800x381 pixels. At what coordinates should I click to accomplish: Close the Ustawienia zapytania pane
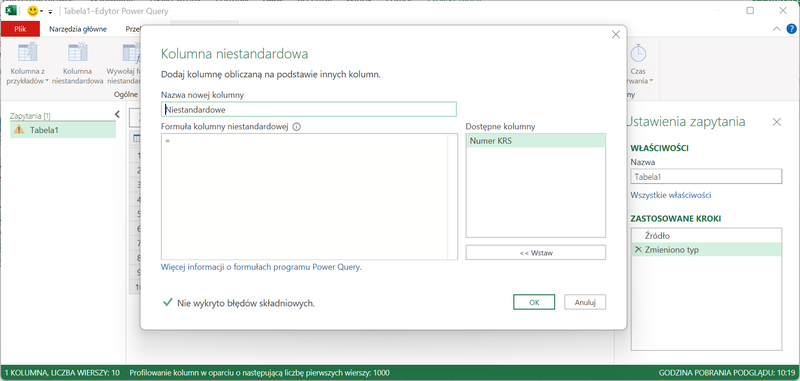(777, 122)
